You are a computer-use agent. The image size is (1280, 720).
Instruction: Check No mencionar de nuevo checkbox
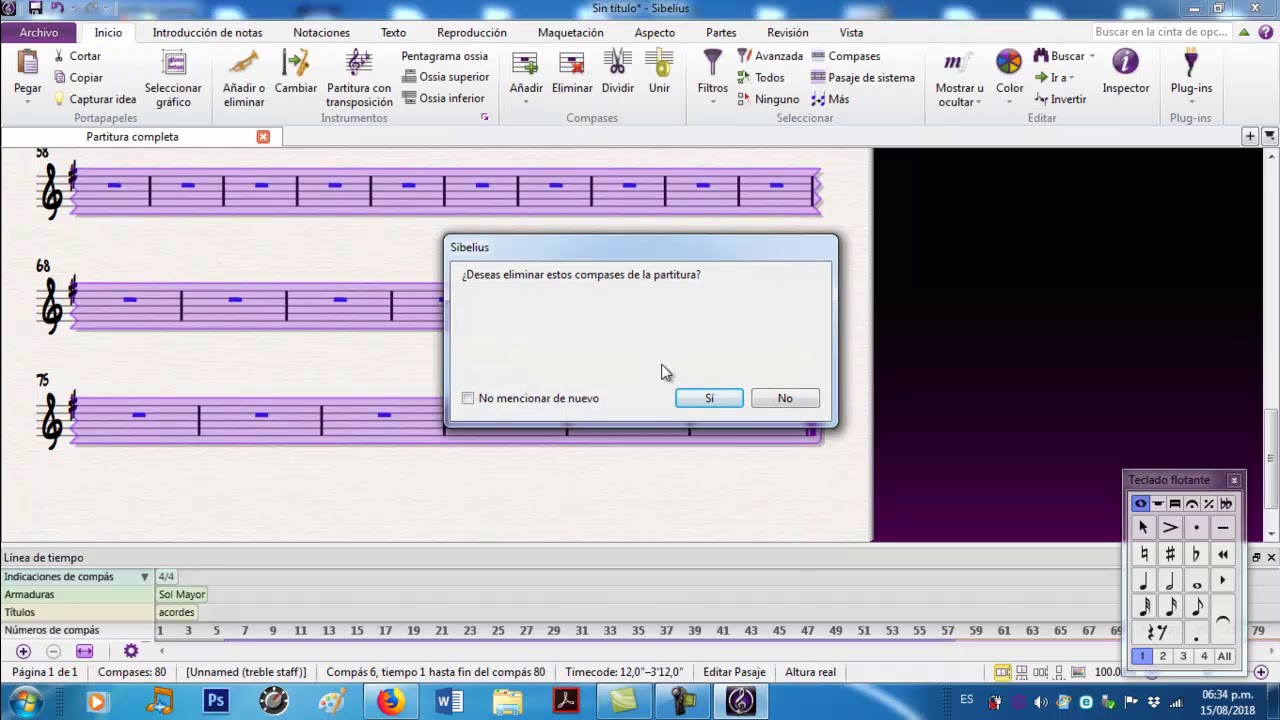click(x=468, y=398)
